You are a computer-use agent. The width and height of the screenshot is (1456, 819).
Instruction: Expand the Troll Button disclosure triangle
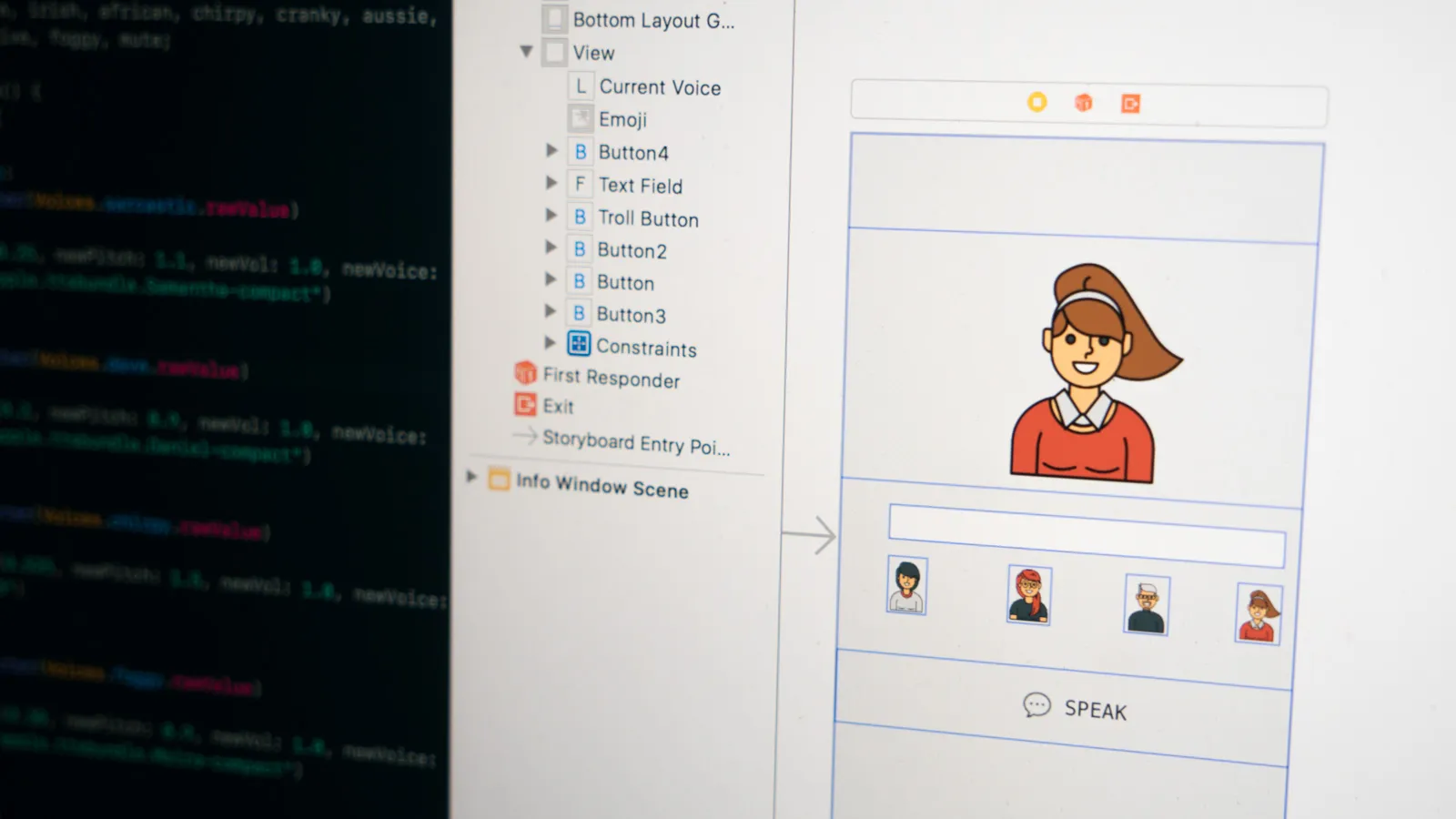(551, 216)
